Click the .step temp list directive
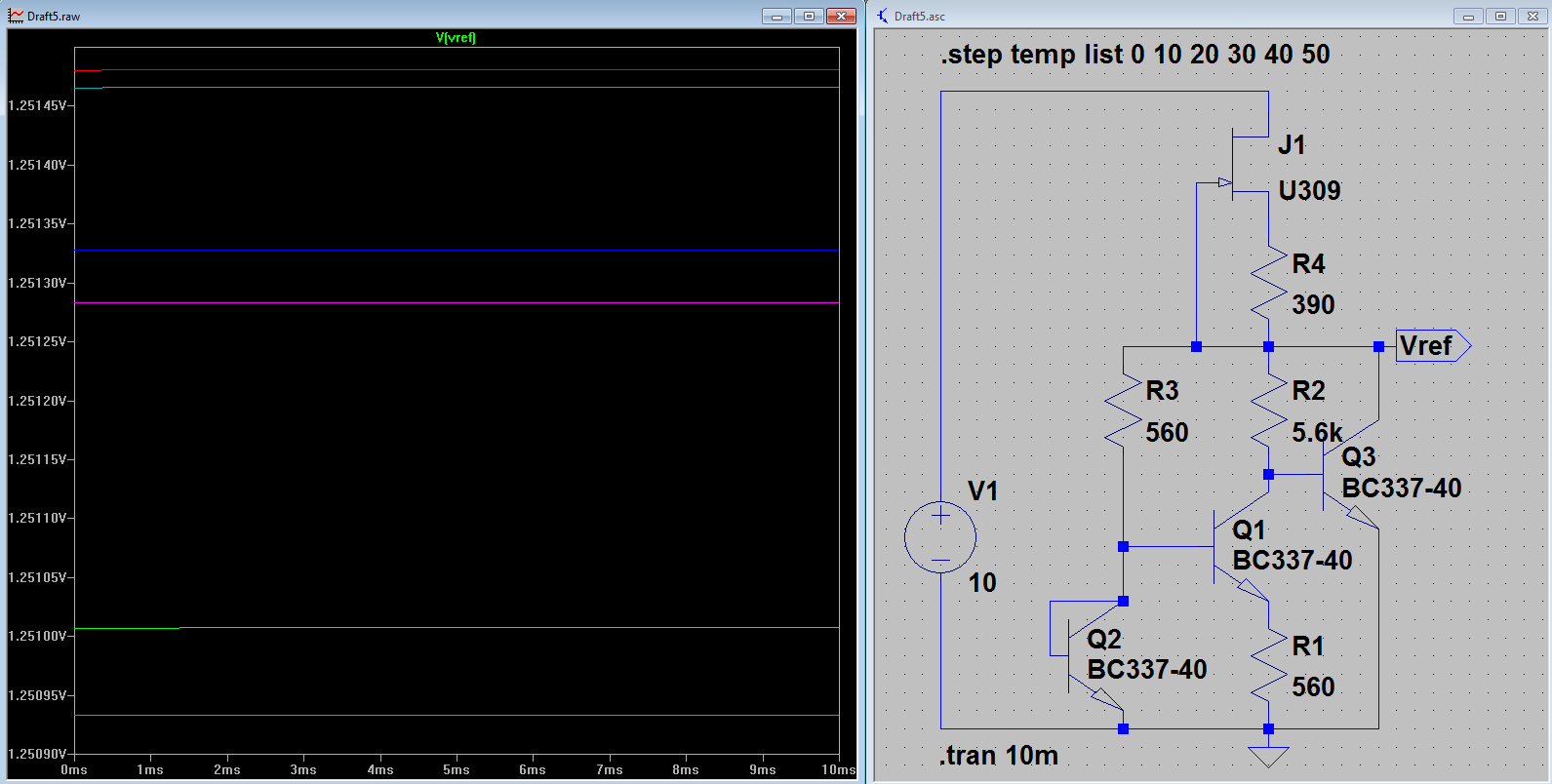This screenshot has width=1552, height=784. click(1134, 55)
